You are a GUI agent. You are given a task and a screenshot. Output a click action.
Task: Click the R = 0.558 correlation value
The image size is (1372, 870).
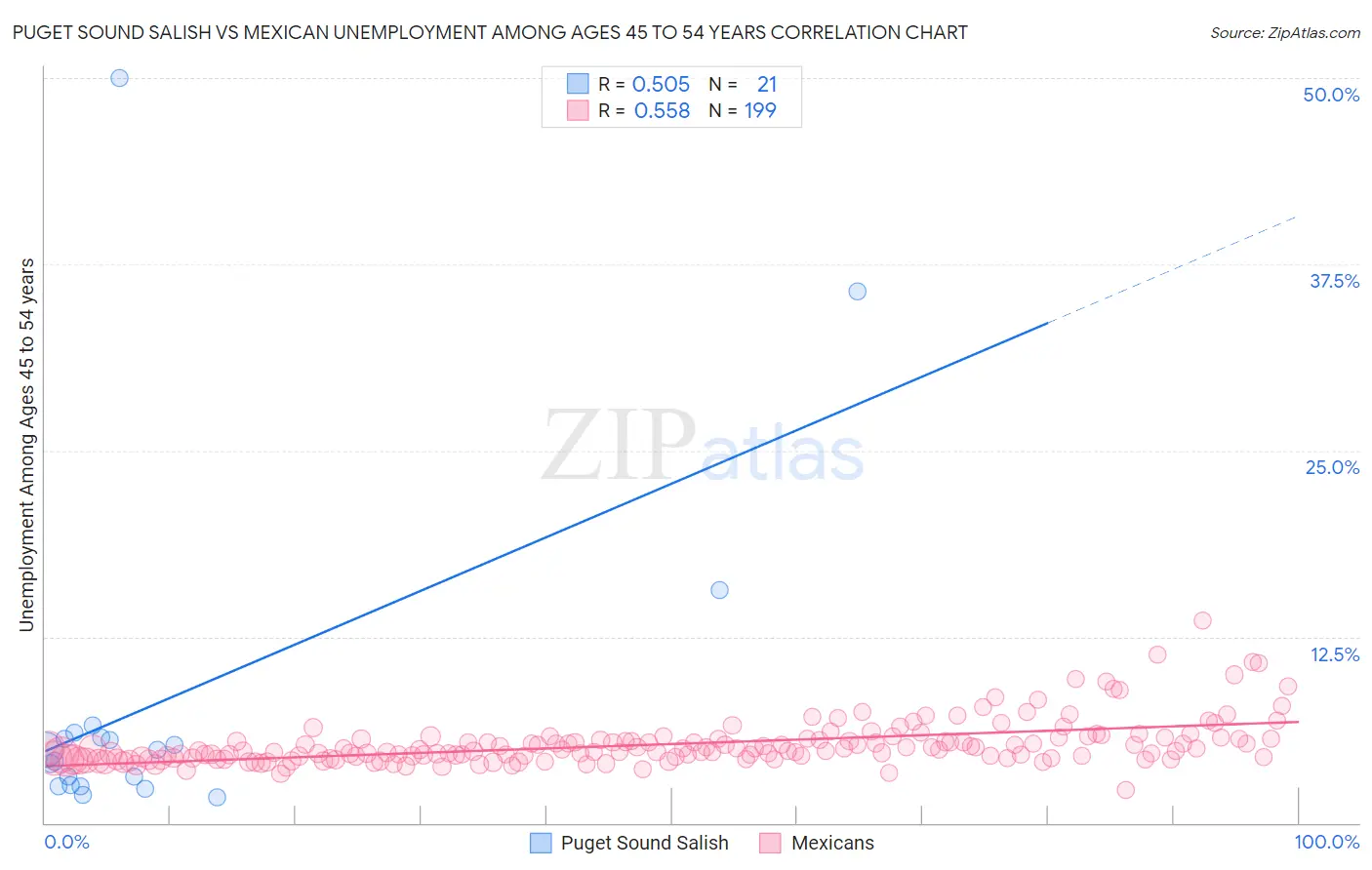click(644, 110)
